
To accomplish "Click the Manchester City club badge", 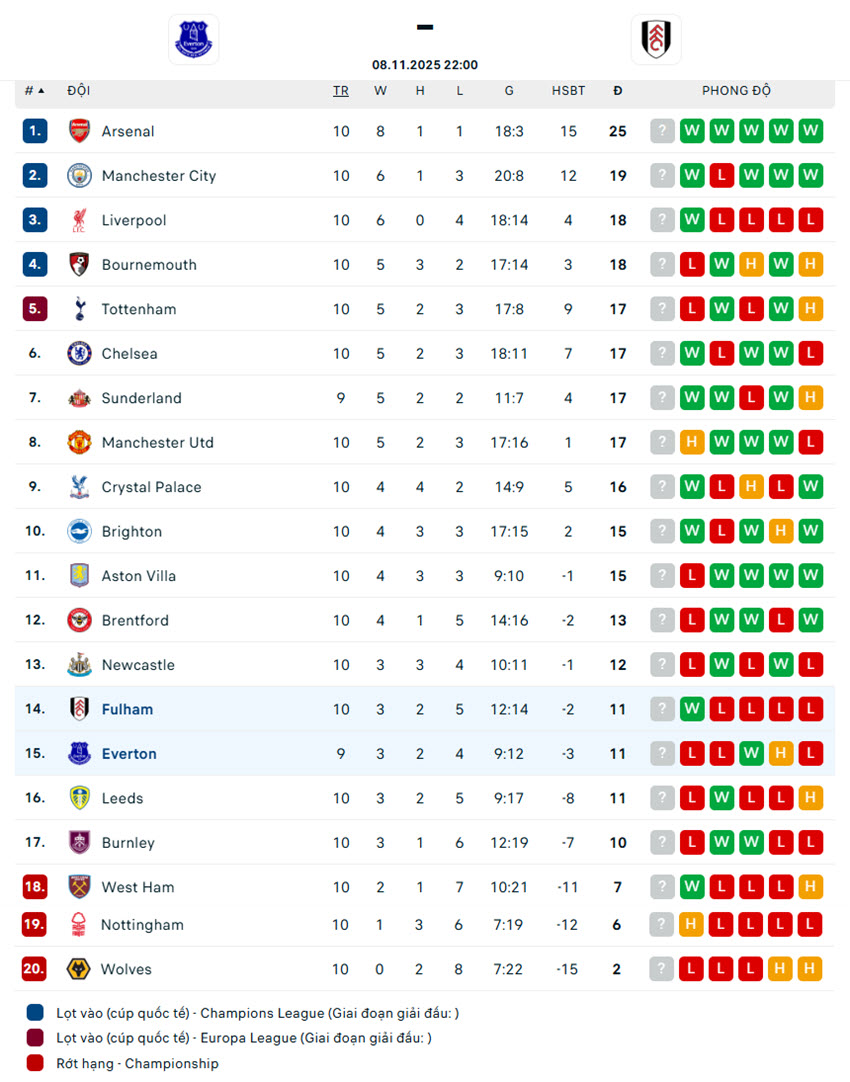I will [x=79, y=176].
